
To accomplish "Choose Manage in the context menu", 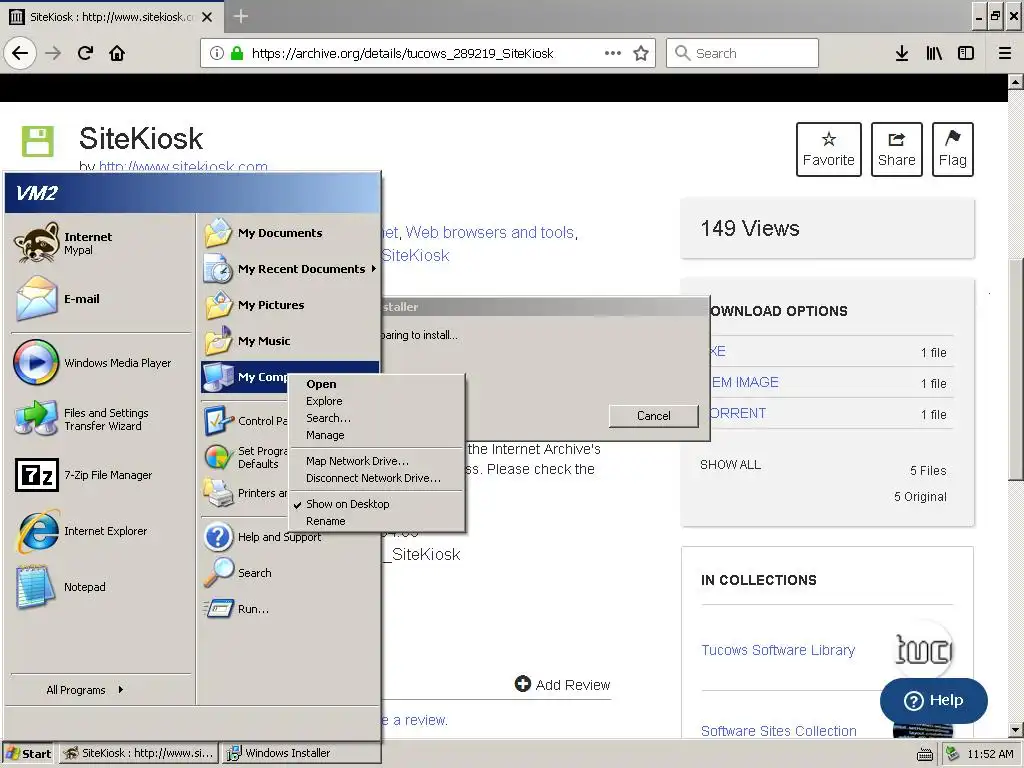I will [x=376, y=435].
